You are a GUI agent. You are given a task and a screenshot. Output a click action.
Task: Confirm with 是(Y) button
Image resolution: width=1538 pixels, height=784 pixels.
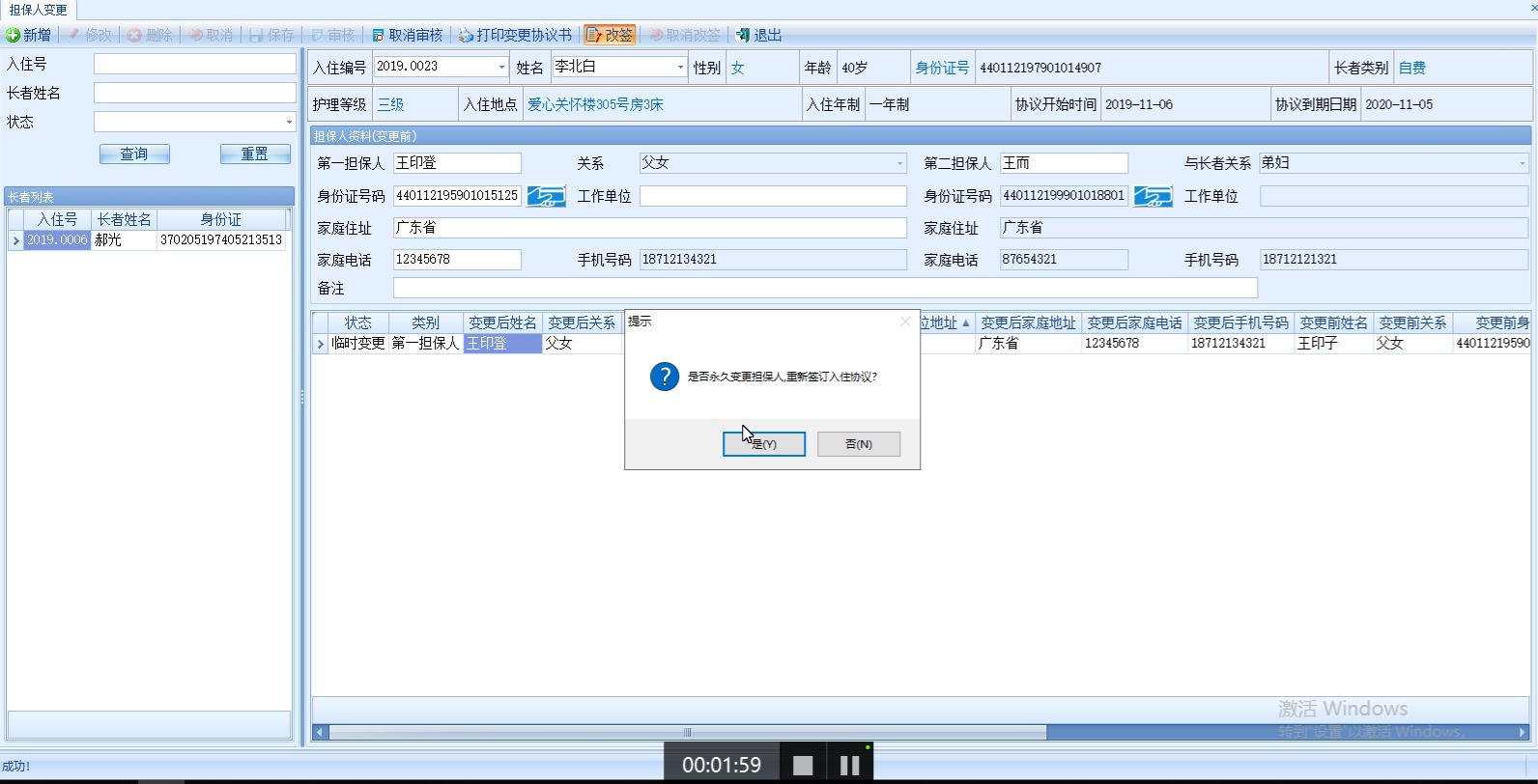764,444
